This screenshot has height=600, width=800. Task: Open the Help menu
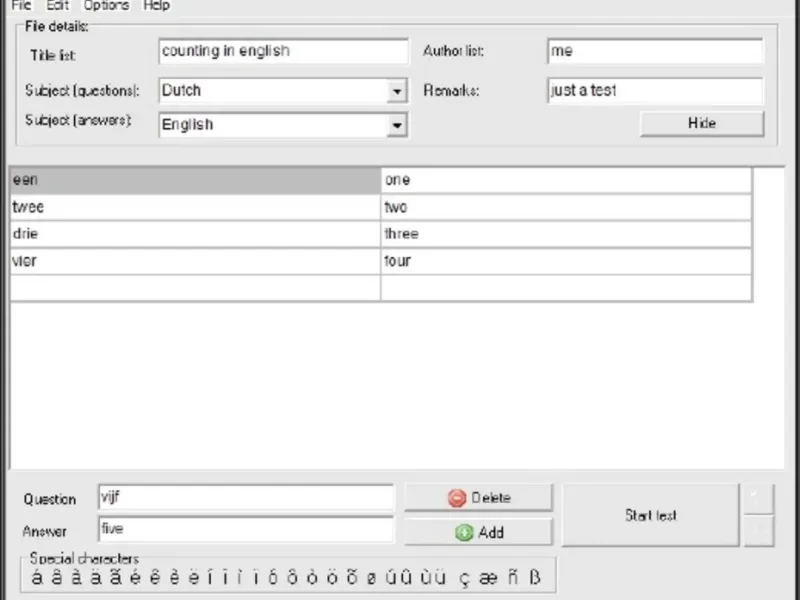pyautogui.click(x=156, y=5)
